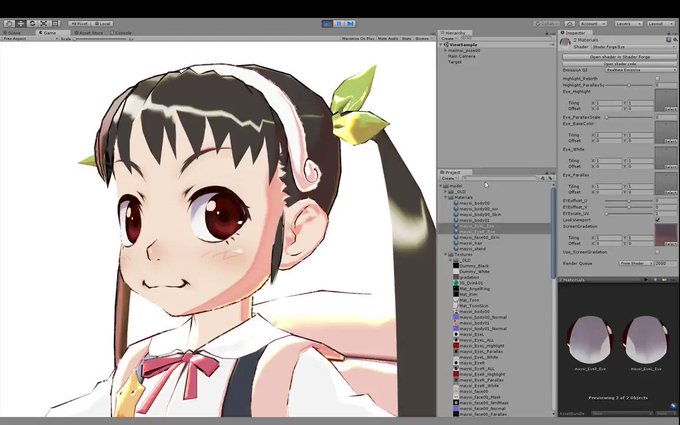This screenshot has width=680, height=425.
Task: Toggle the Pivot/Center handle position button
Action: pyautogui.click(x=79, y=23)
